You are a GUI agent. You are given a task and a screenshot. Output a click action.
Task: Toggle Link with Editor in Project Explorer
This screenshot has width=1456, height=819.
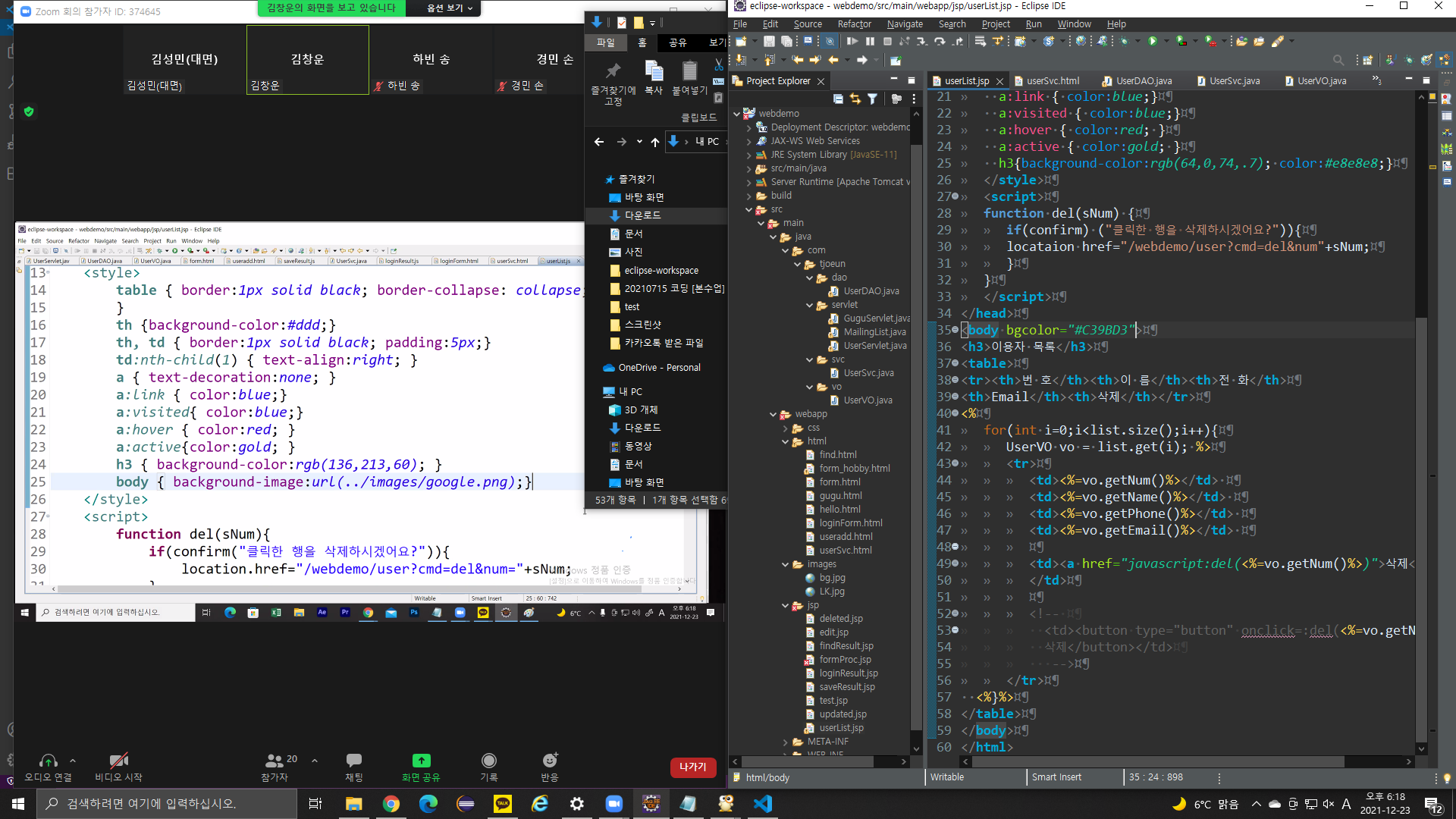[855, 99]
